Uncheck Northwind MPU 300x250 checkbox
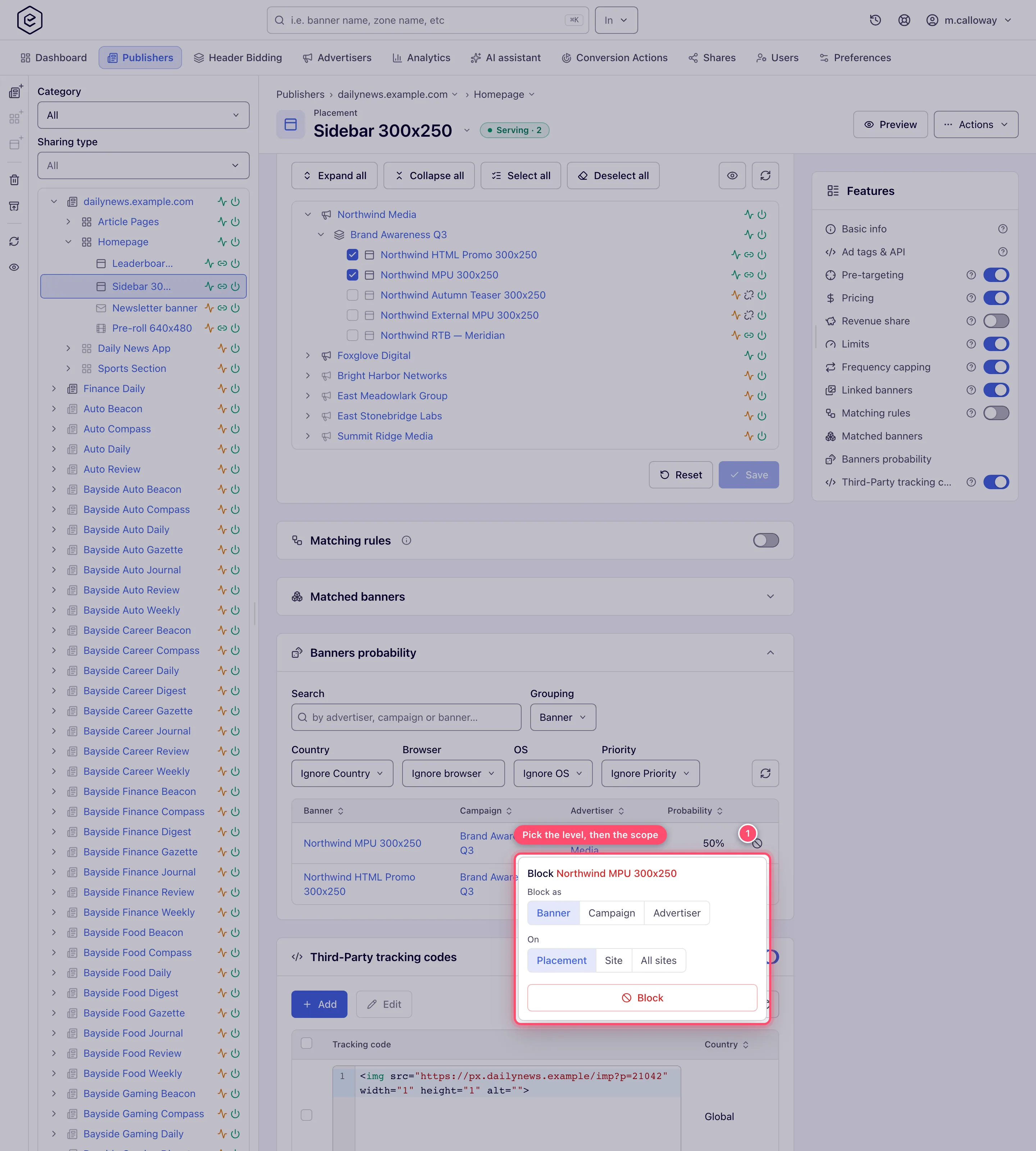 (353, 275)
